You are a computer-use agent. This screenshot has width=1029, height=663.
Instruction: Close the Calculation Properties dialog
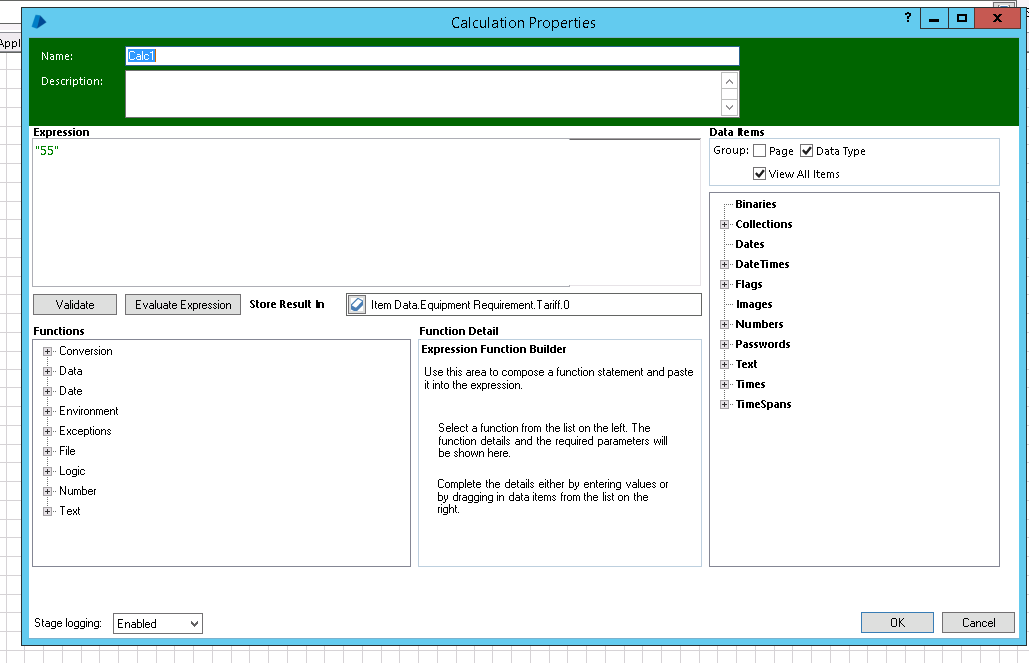(997, 18)
